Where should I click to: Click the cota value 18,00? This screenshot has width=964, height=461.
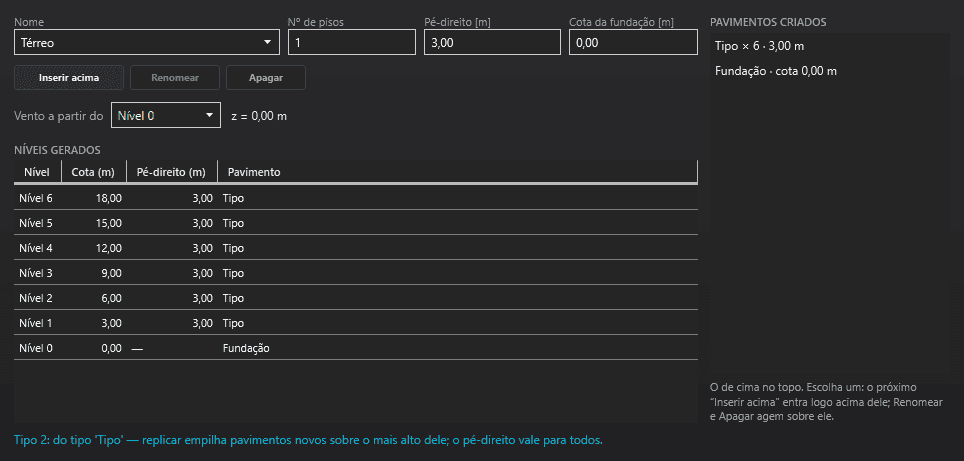[109, 198]
